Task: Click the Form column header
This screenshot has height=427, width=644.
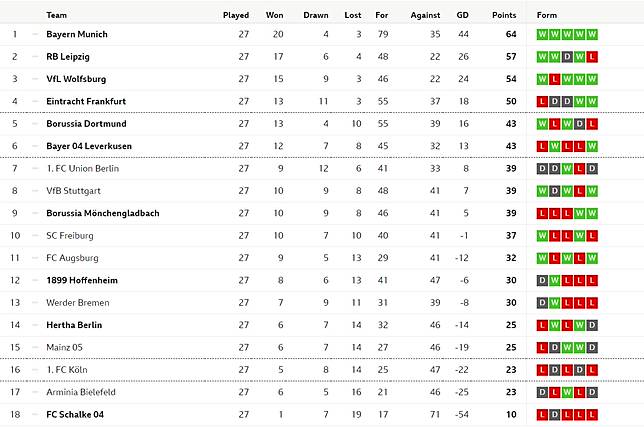Action: (547, 15)
